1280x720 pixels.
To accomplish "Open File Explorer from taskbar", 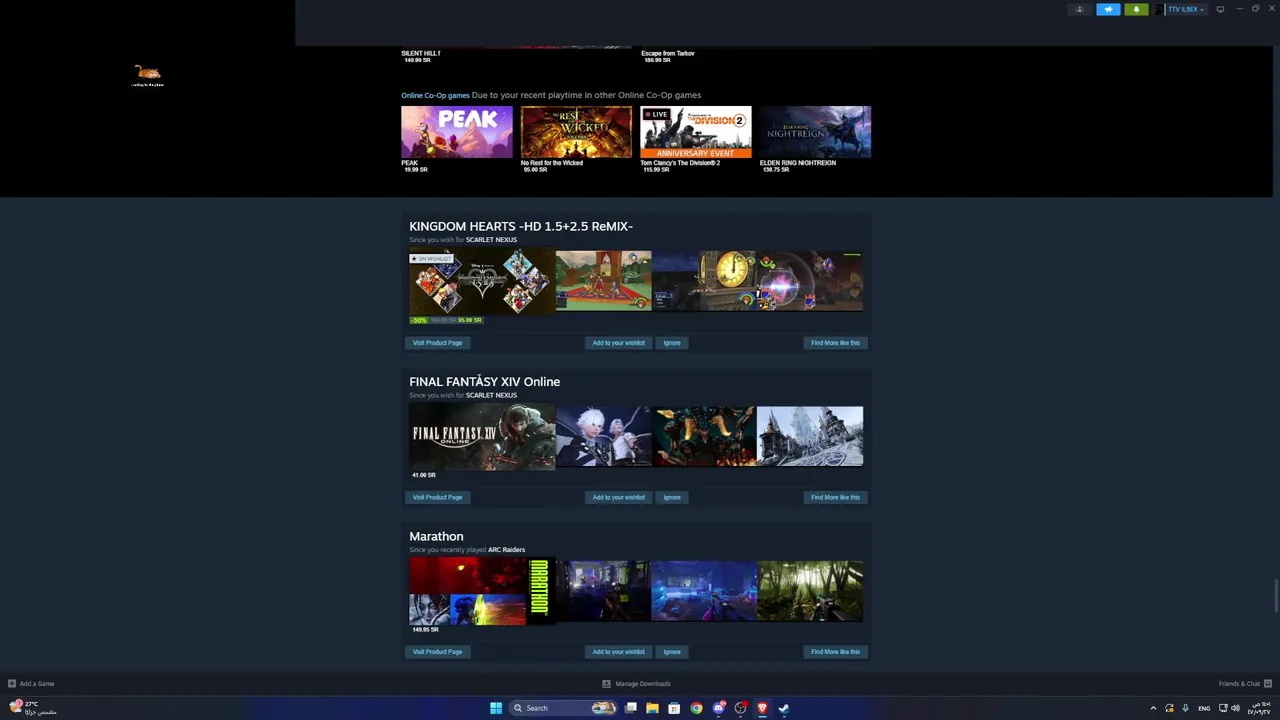I will (x=652, y=708).
